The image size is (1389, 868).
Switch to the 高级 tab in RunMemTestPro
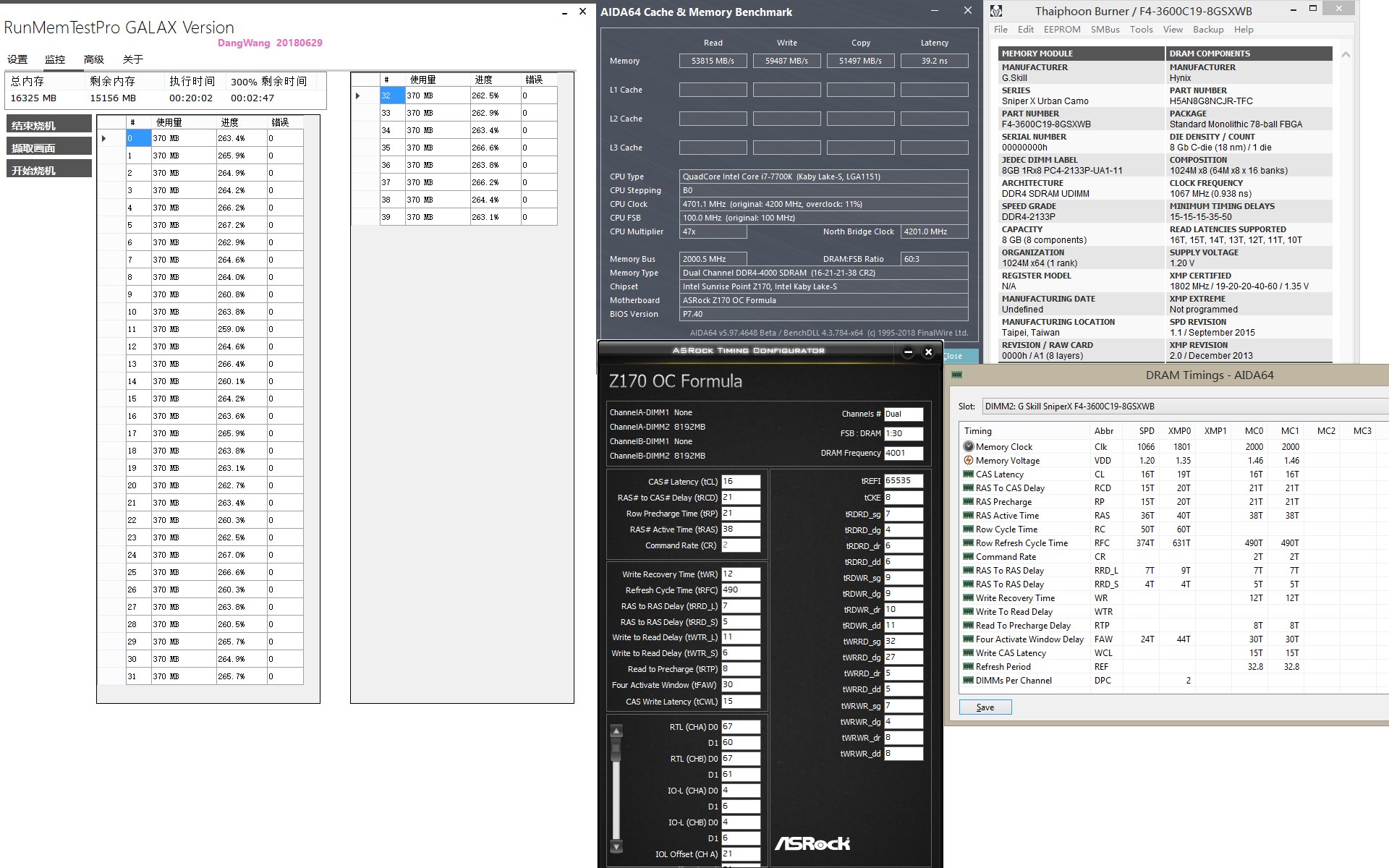[x=94, y=59]
